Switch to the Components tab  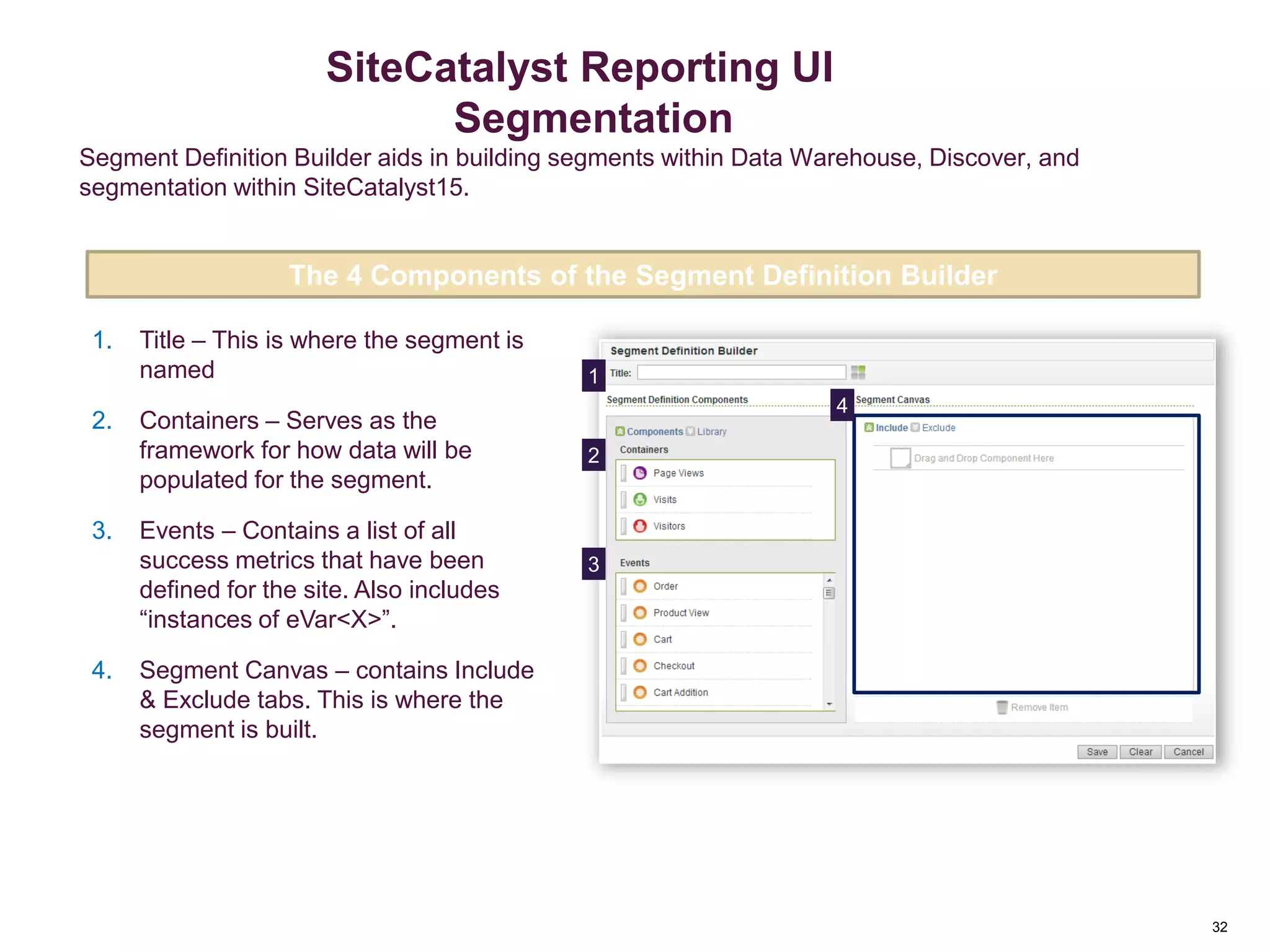649,431
